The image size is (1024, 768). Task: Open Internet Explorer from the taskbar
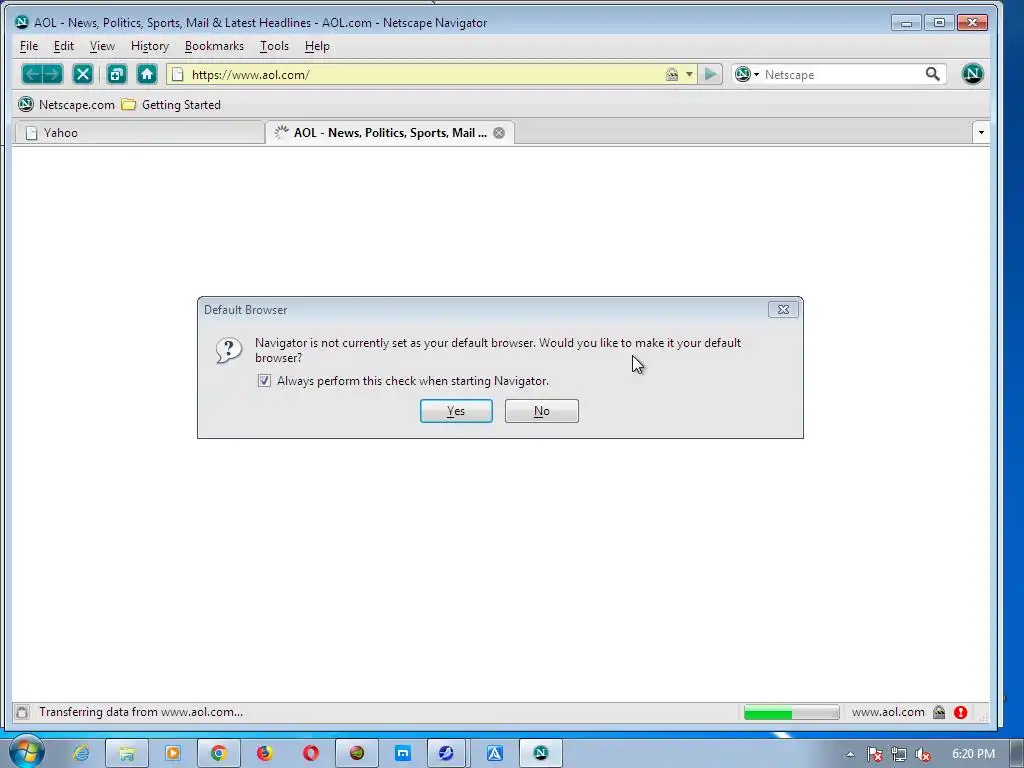click(81, 753)
